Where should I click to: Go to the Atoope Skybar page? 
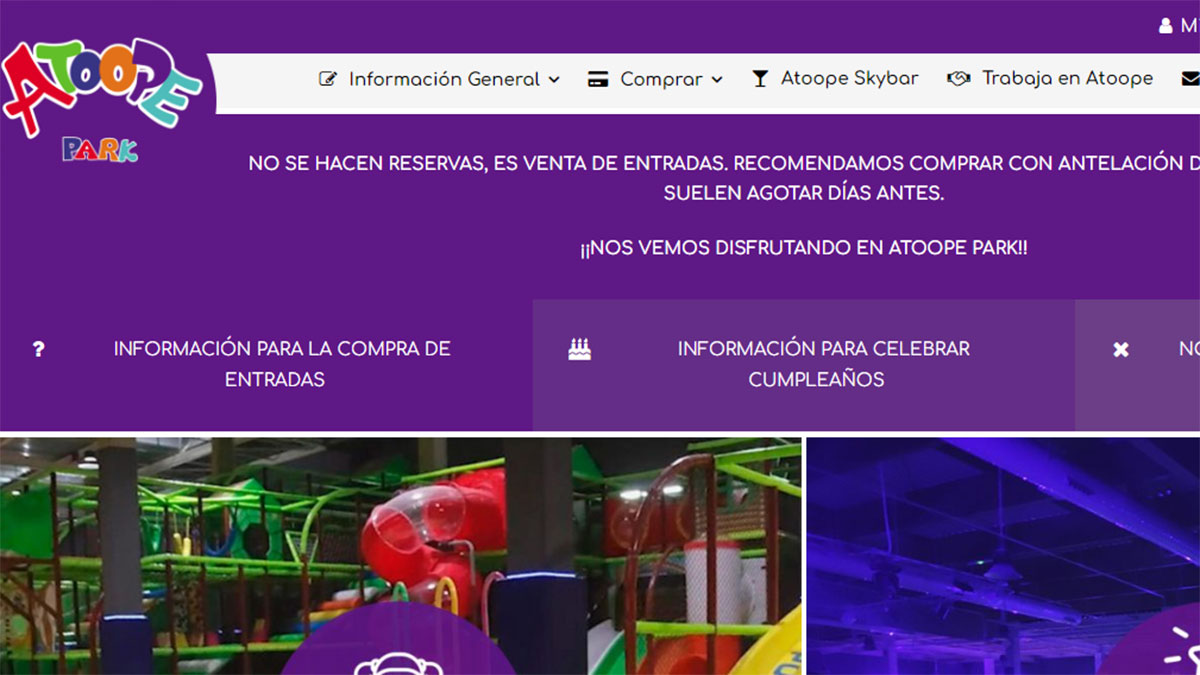849,78
